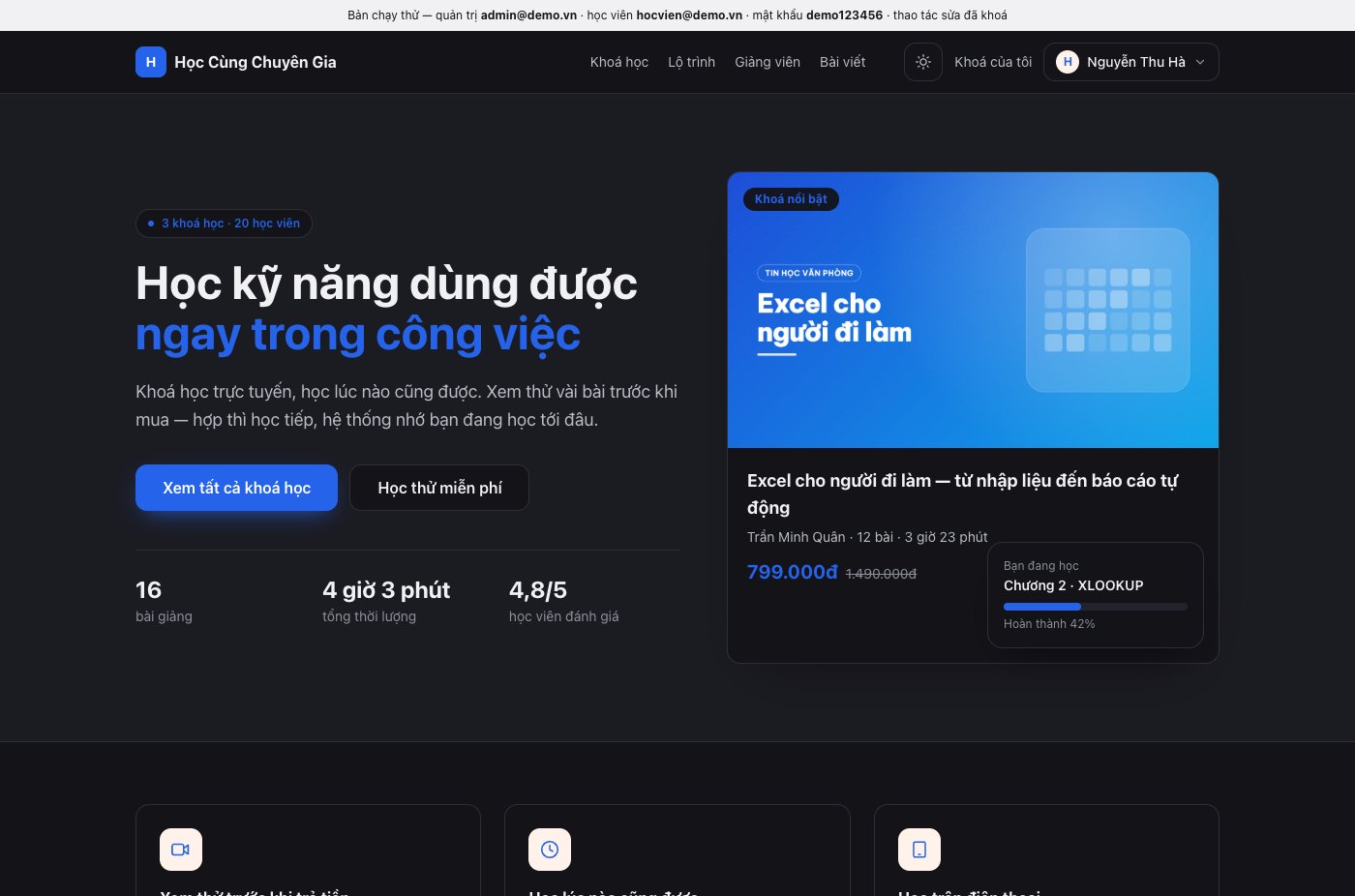This screenshot has width=1355, height=896.
Task: Toggle the sun light/dark theme button
Action: pos(923,62)
